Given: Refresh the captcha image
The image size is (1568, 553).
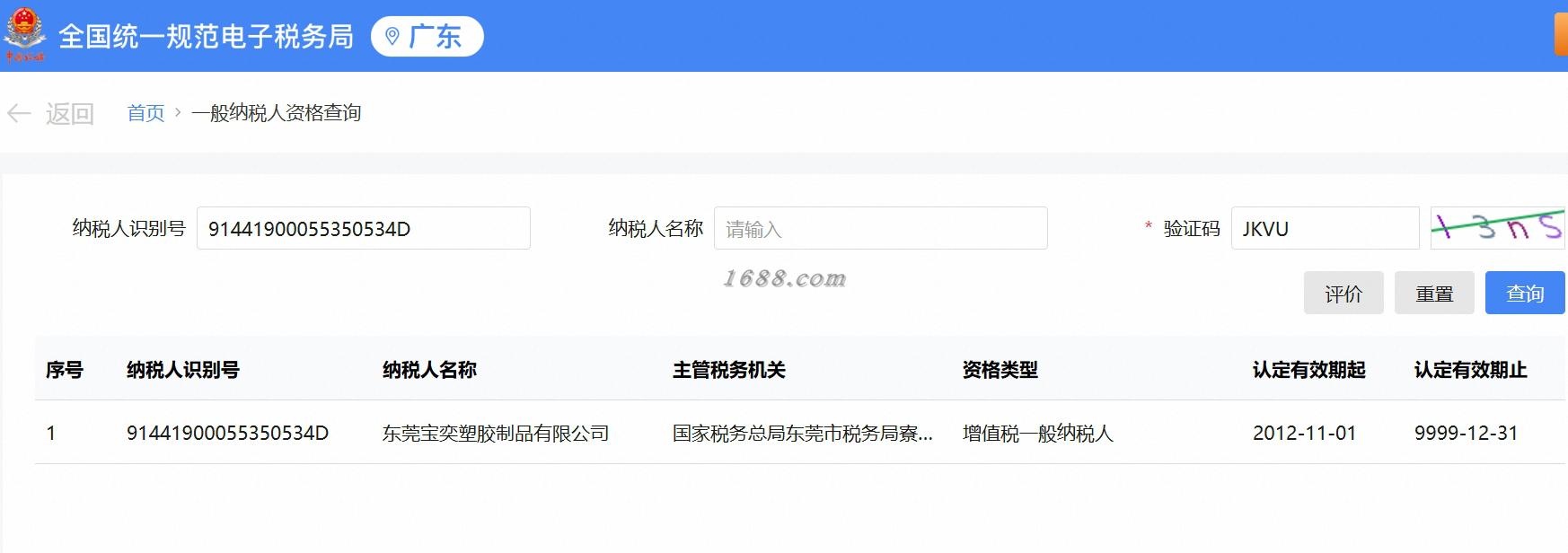Looking at the screenshot, I should click(1499, 228).
